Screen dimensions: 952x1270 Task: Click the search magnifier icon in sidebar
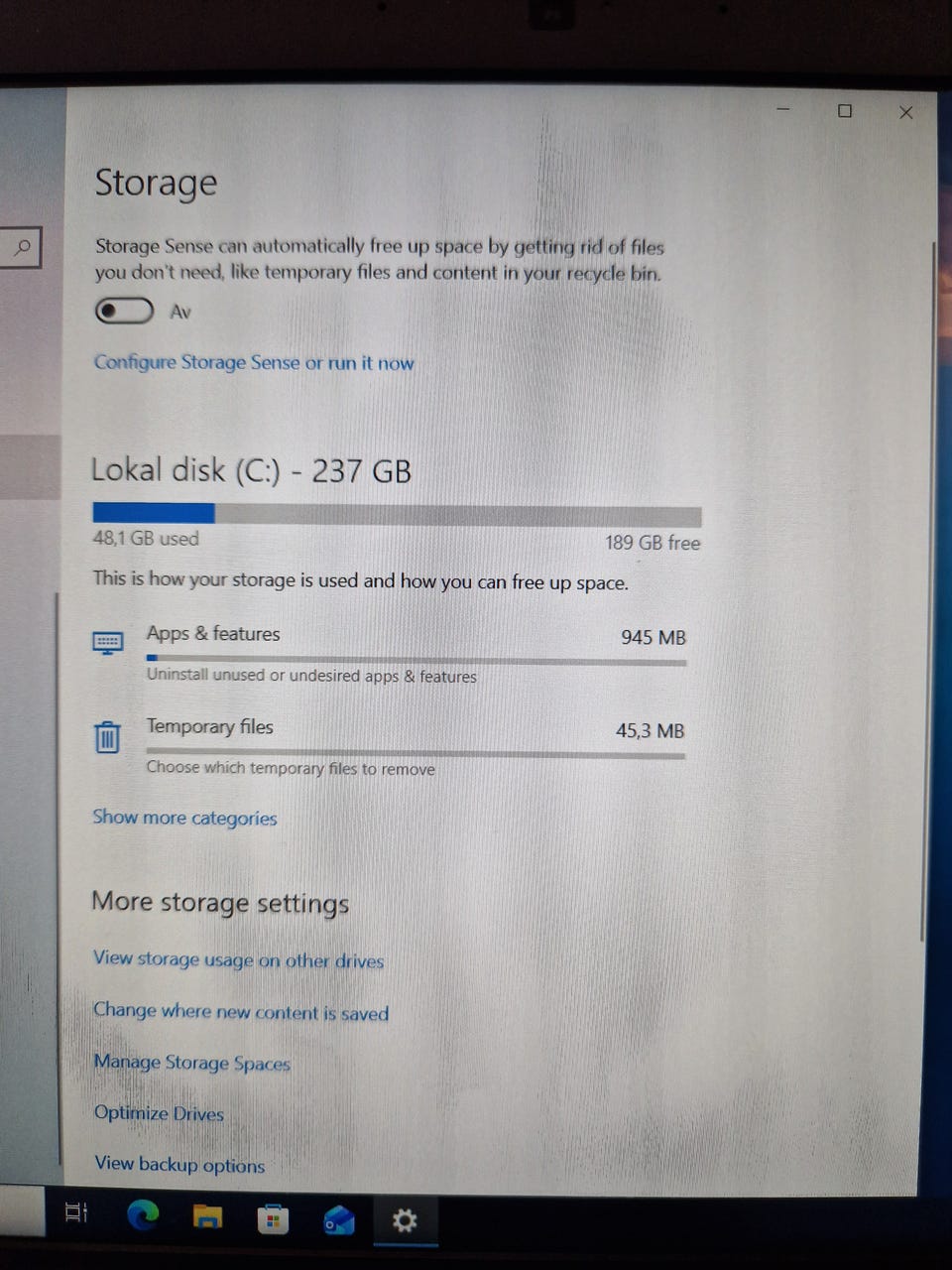pyautogui.click(x=21, y=247)
